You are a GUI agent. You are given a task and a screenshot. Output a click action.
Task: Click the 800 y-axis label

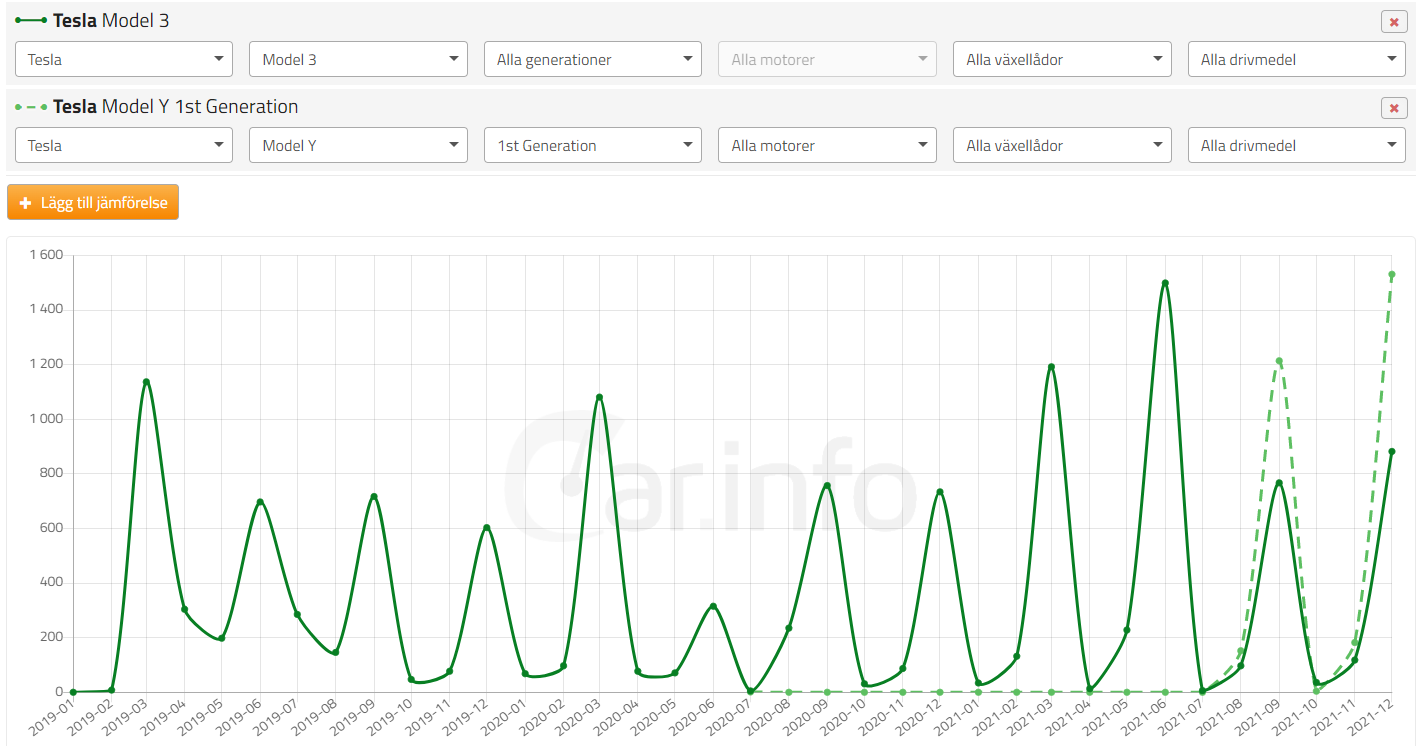pyautogui.click(x=51, y=473)
